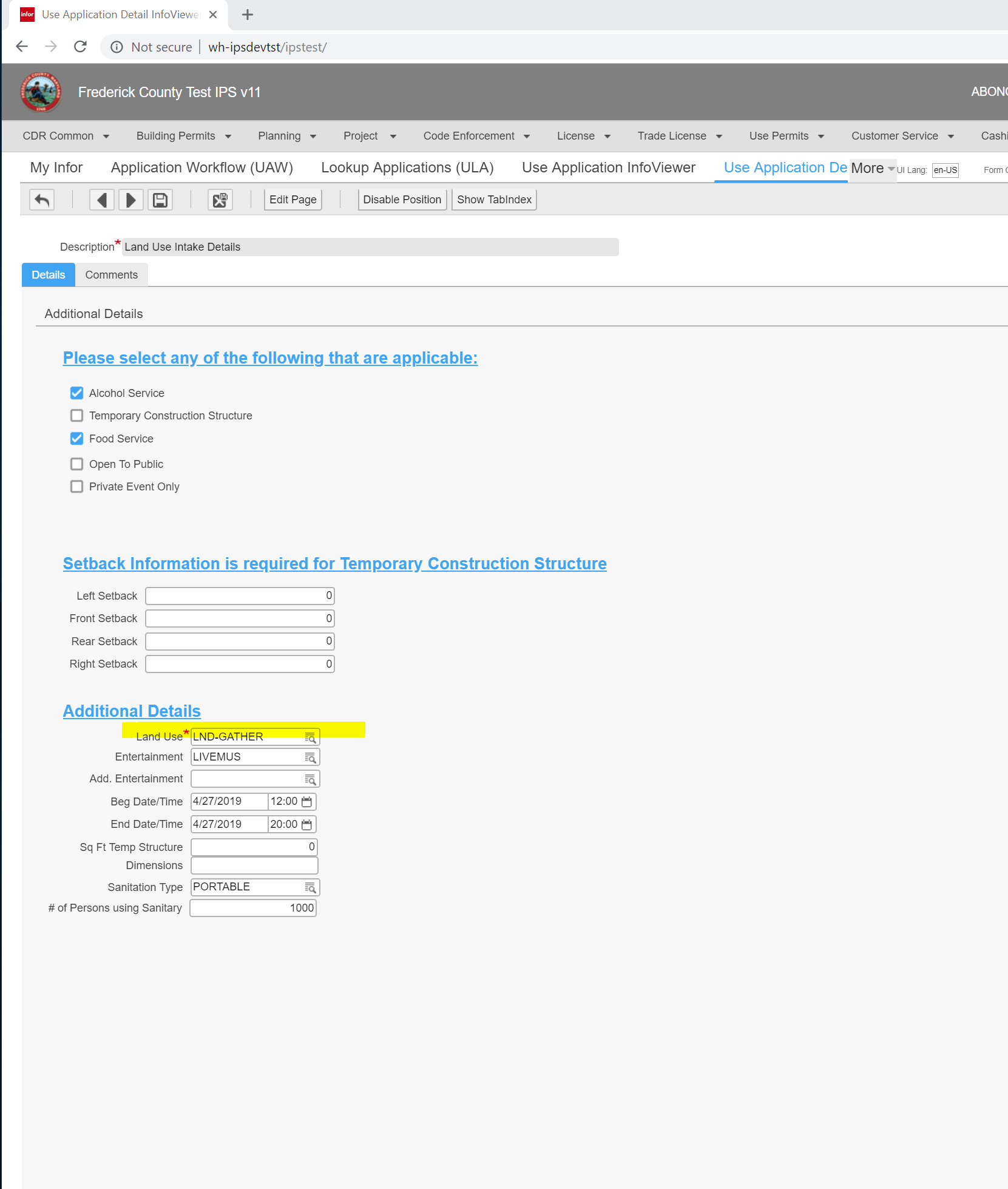Click the undo back arrow toolbar icon
The image size is (1008, 1189).
pyautogui.click(x=42, y=200)
